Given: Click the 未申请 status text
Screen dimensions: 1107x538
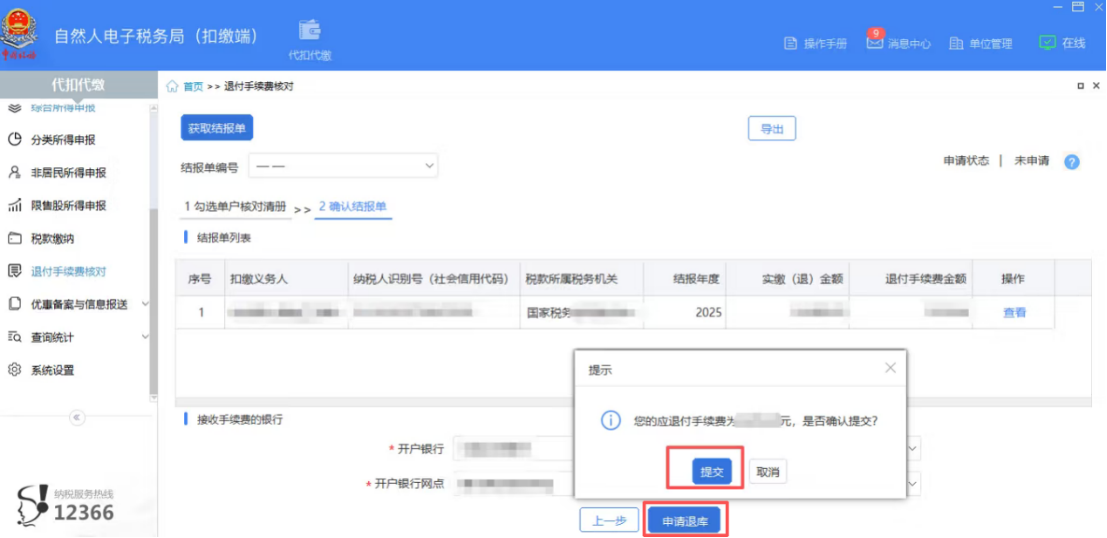Looking at the screenshot, I should click(1031, 160).
